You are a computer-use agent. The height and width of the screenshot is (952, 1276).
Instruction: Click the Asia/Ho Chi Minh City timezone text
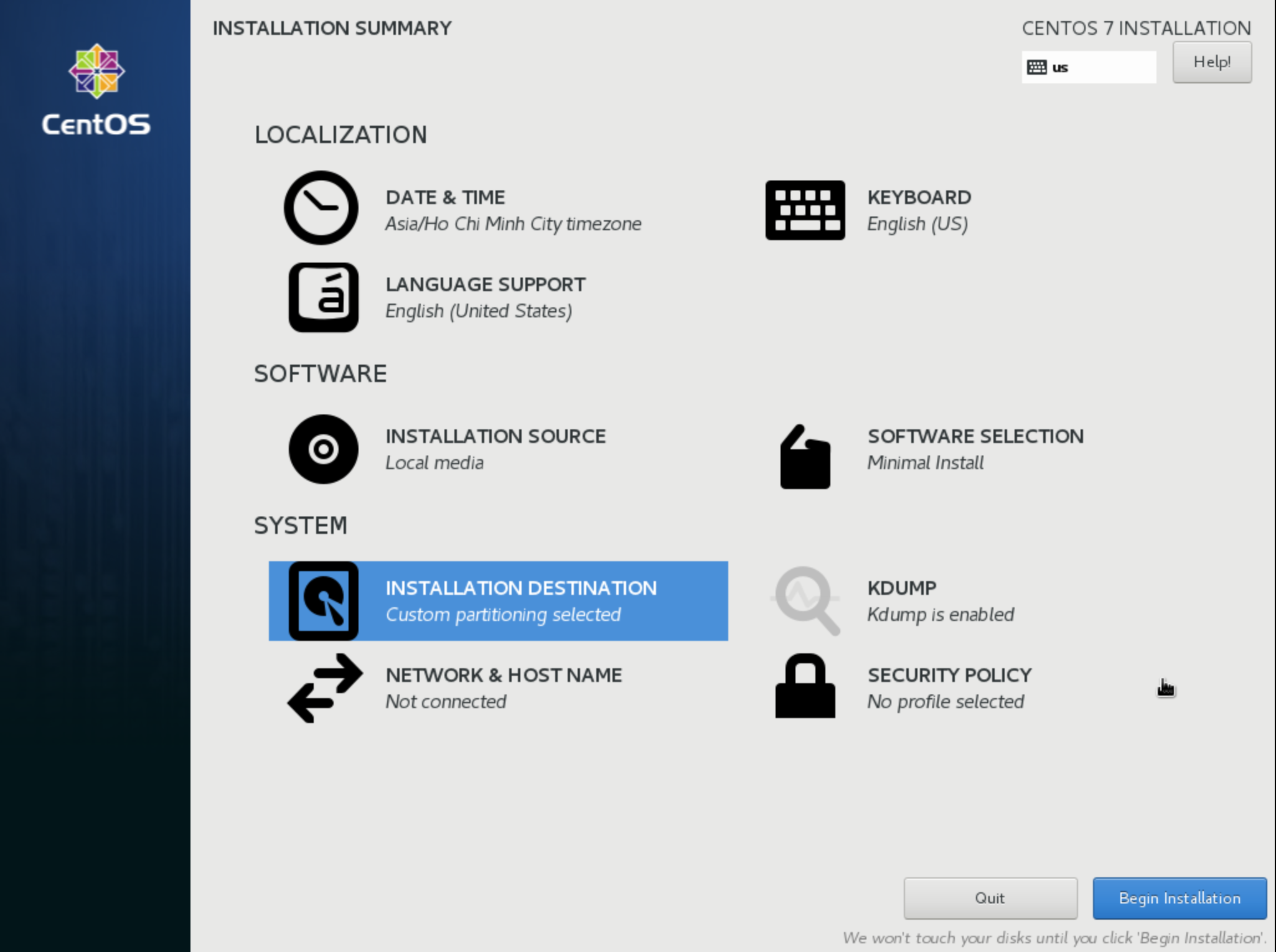513,224
